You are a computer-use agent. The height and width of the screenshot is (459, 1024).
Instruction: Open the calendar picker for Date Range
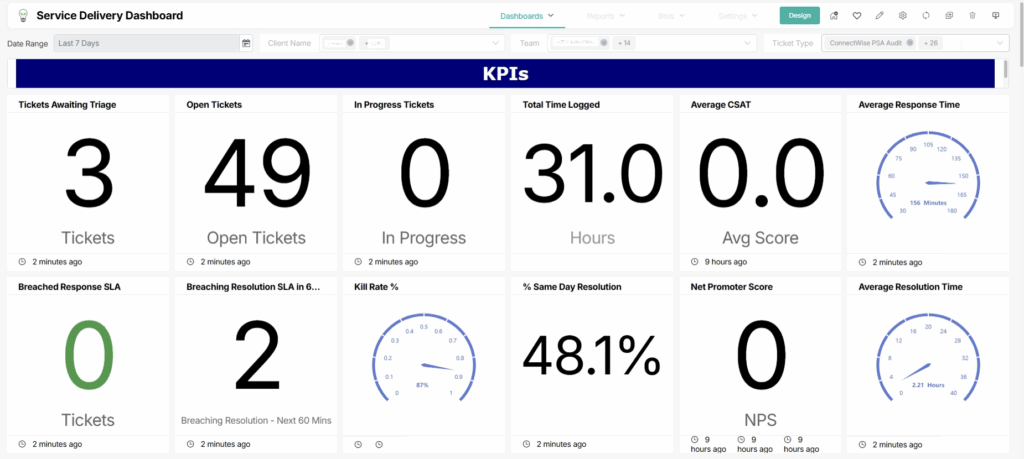coord(246,43)
